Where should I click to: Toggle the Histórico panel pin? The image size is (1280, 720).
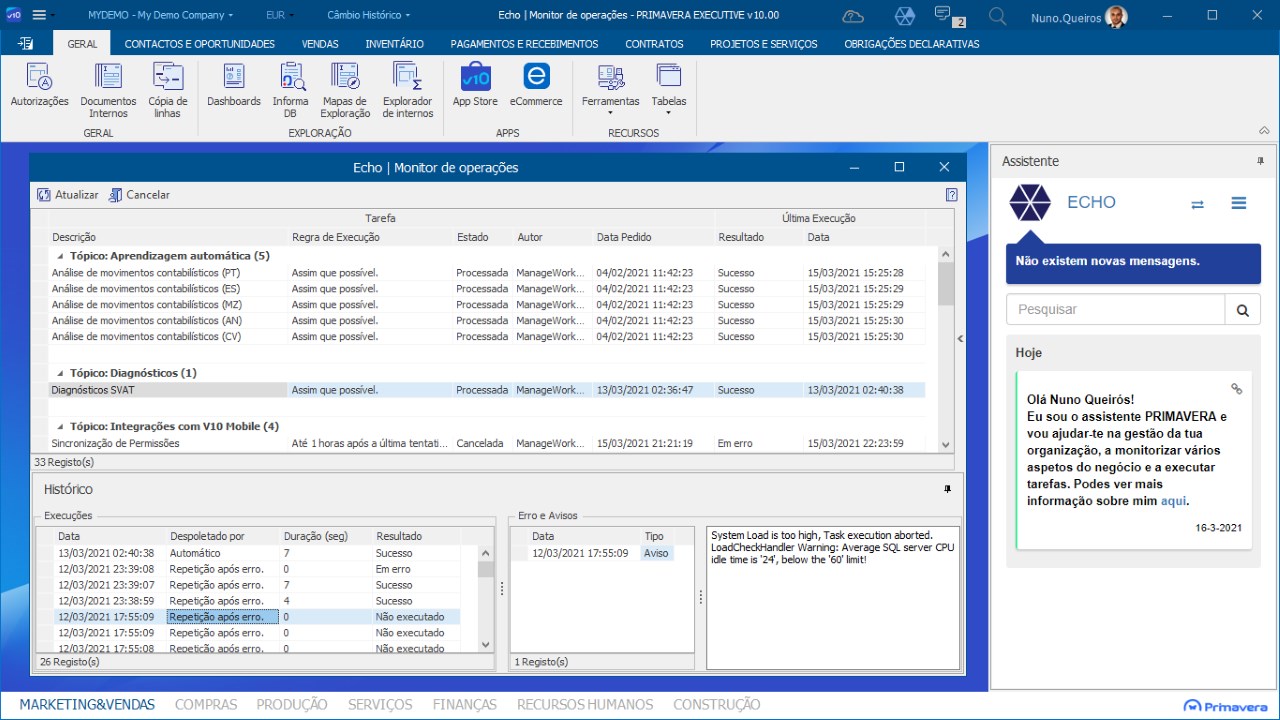(x=947, y=489)
